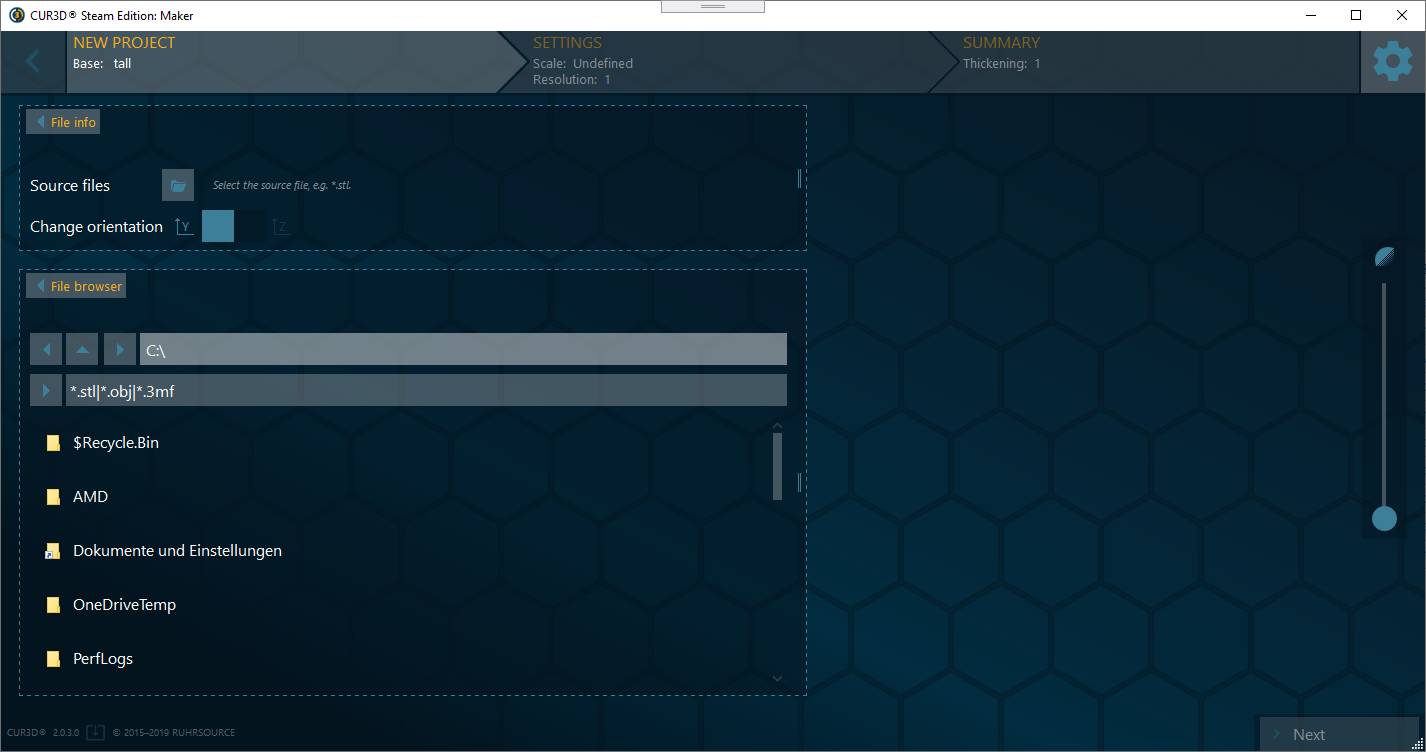The height and width of the screenshot is (752, 1426).
Task: Go up one directory level
Action: 82,350
